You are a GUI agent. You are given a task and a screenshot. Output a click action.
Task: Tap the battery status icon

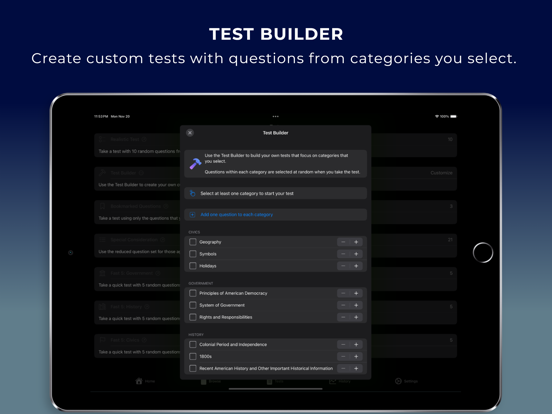(453, 116)
